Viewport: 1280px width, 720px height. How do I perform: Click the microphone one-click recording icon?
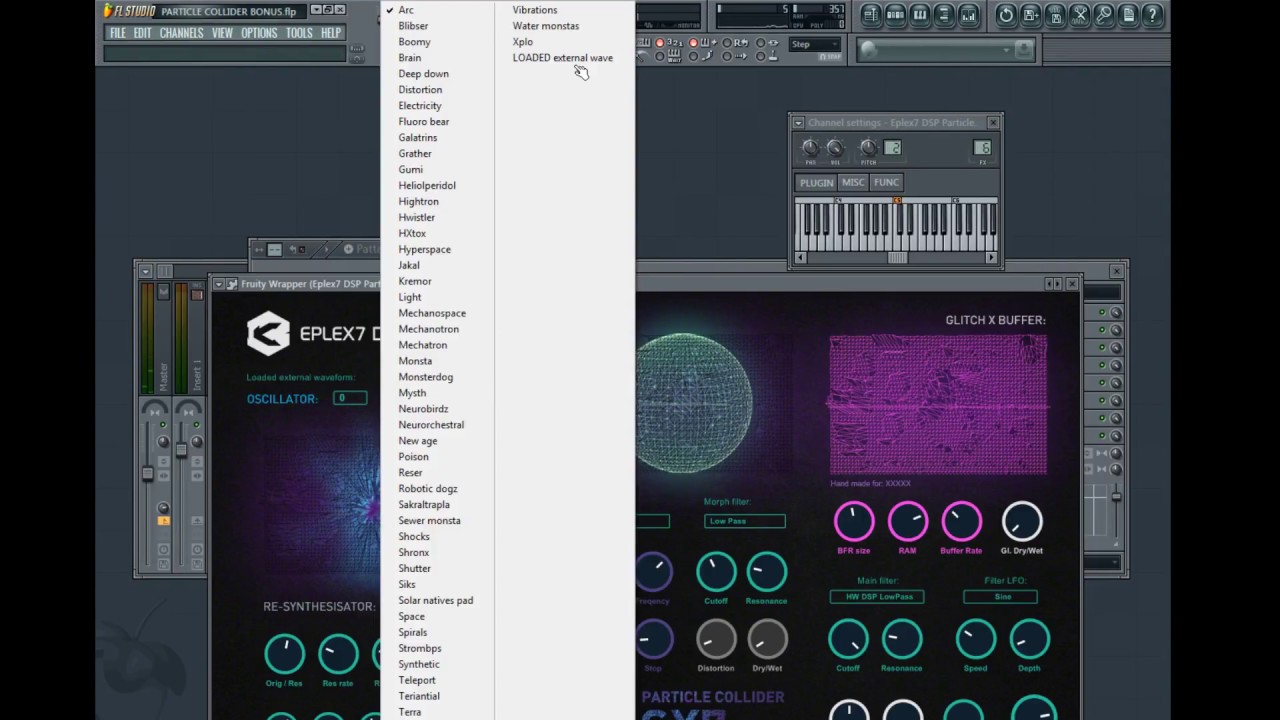[1104, 15]
